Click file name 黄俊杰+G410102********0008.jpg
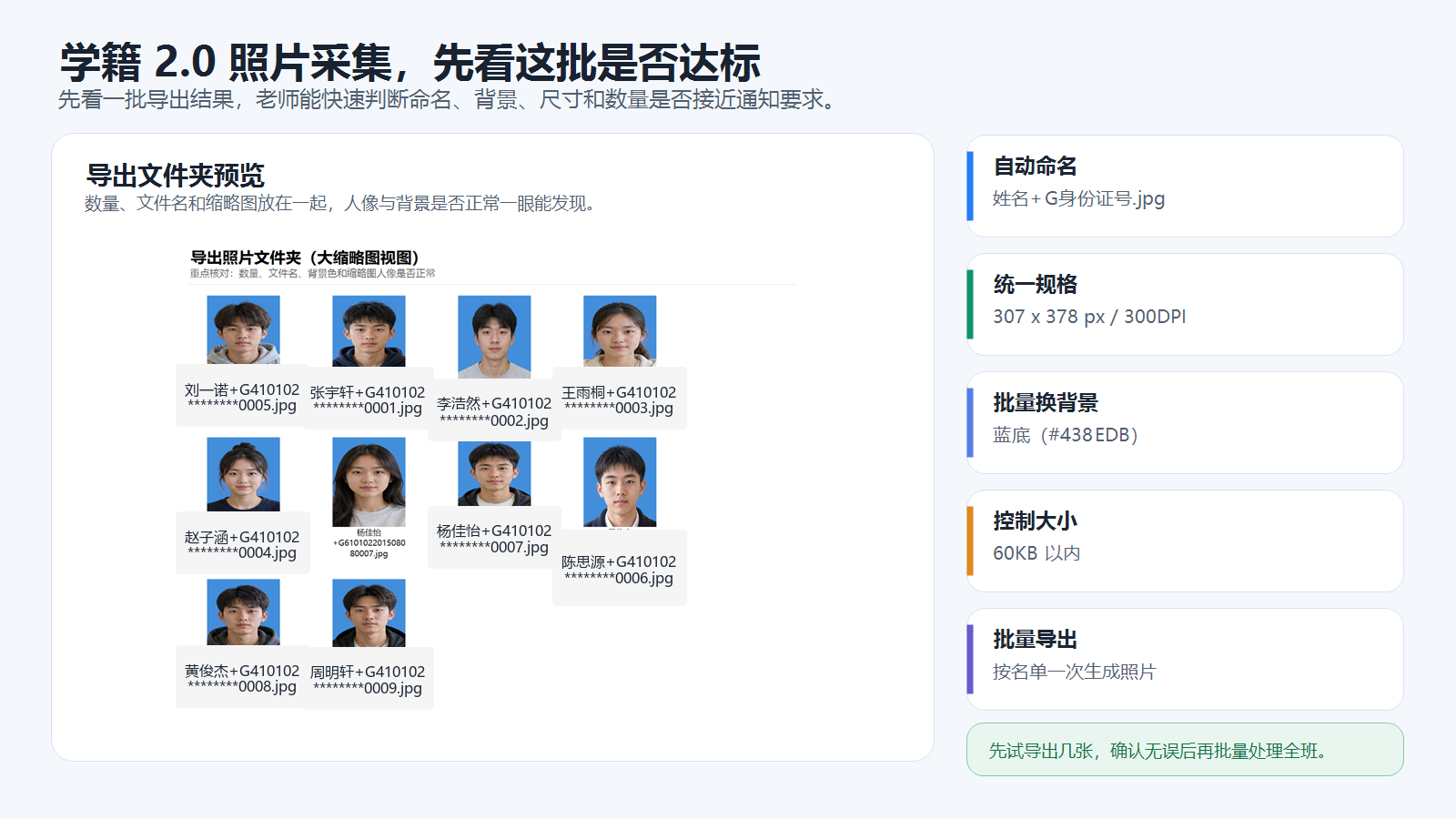 [242, 679]
